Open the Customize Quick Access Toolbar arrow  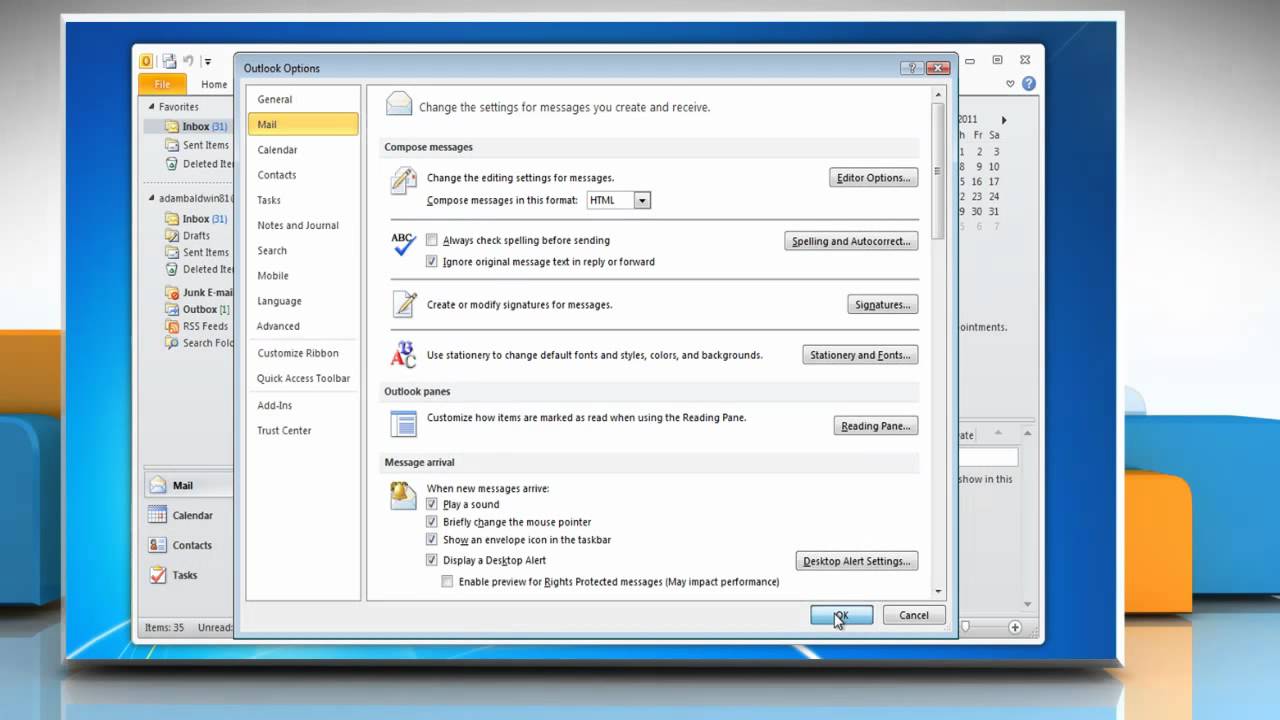tap(207, 62)
